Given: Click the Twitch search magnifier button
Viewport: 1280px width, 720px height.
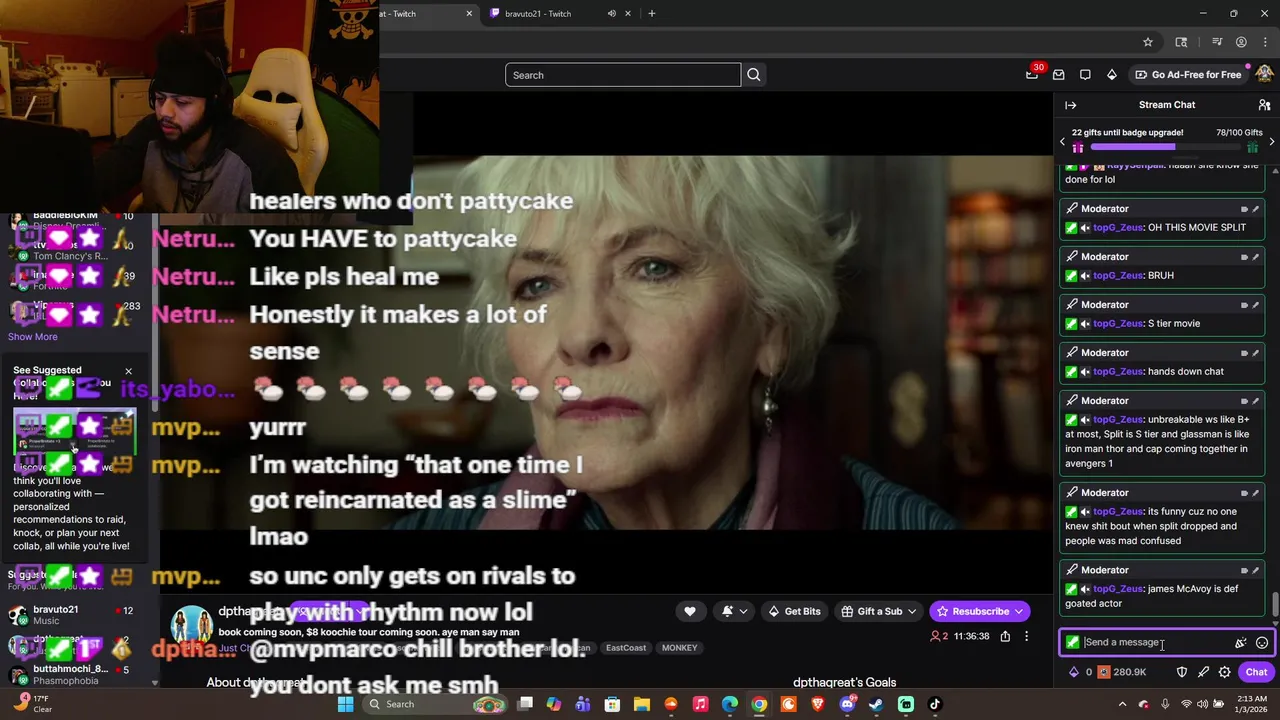Looking at the screenshot, I should point(754,75).
